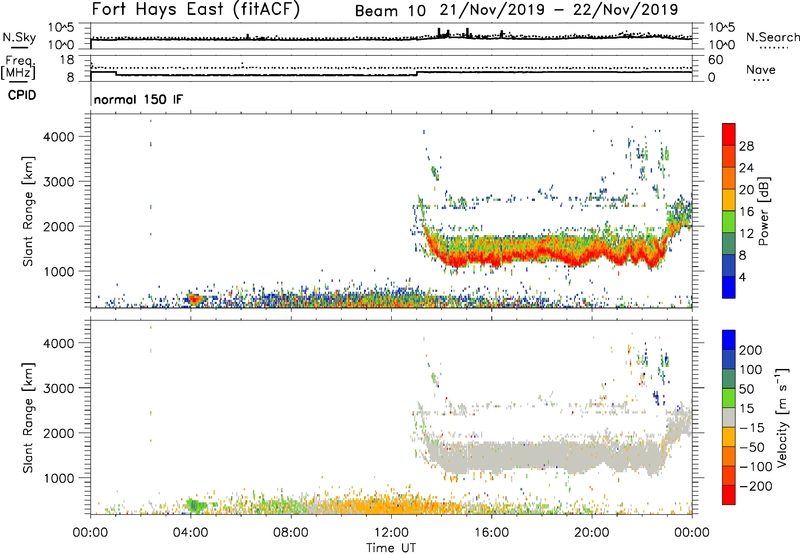This screenshot has width=800, height=554.
Task: Click the N.Sky legend label
Action: coord(19,37)
